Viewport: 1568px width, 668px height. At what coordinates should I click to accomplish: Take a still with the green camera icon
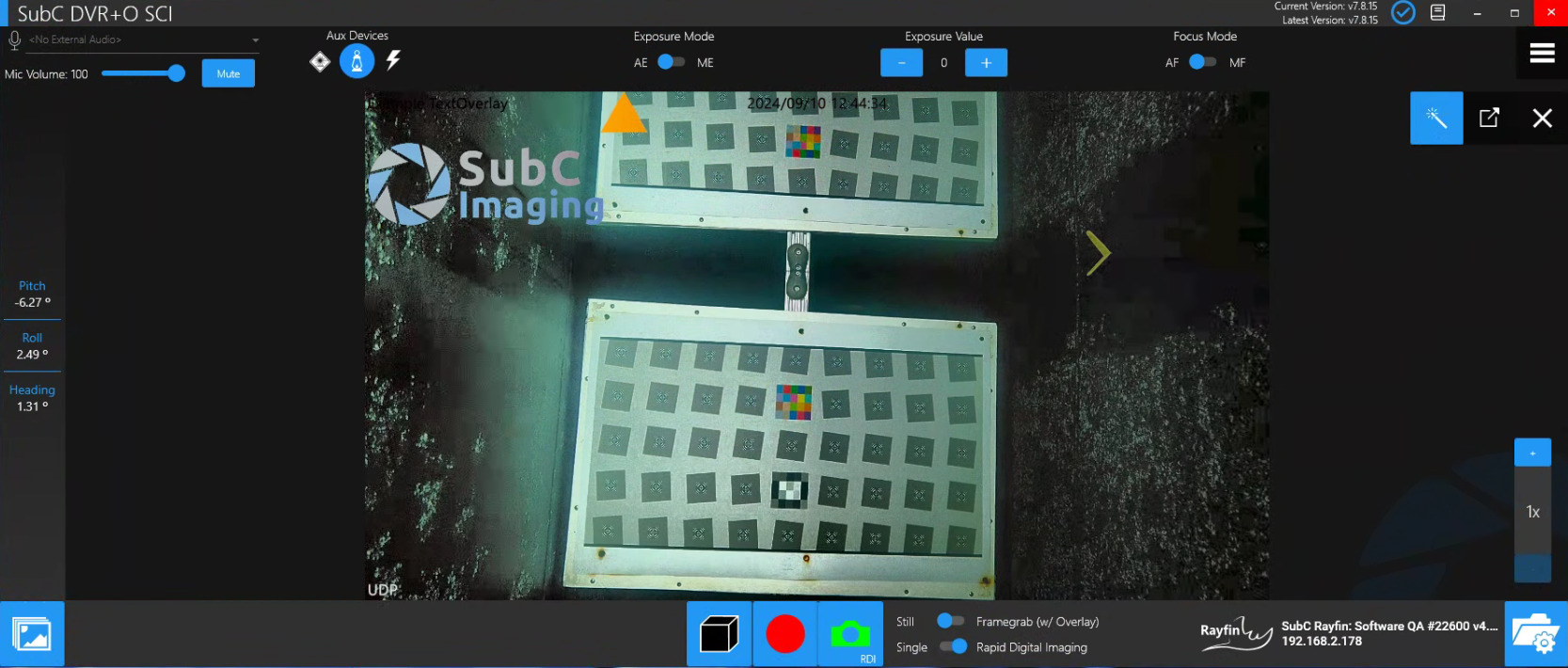point(850,634)
